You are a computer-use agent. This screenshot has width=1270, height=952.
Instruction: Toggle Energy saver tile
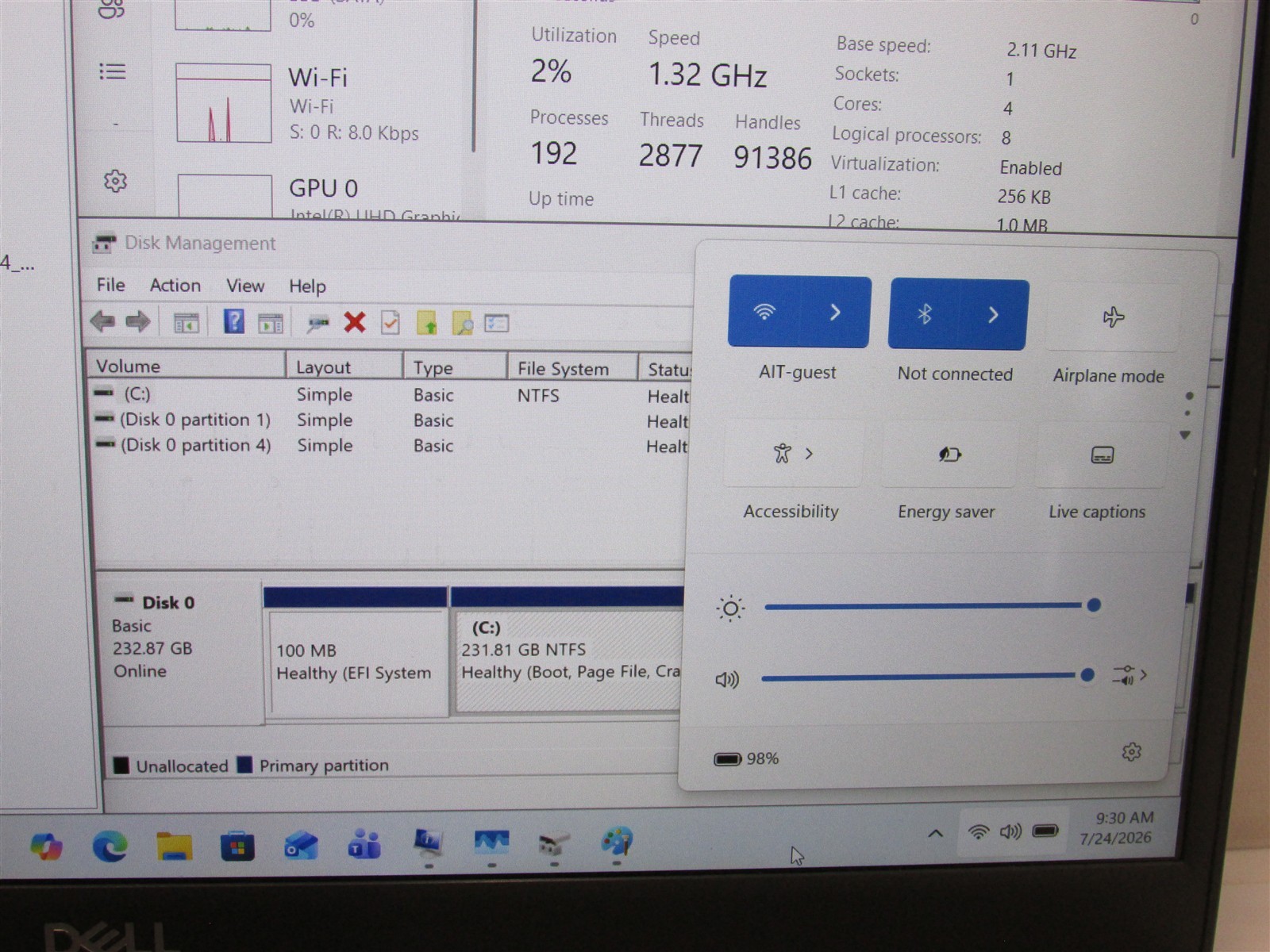pyautogui.click(x=949, y=455)
